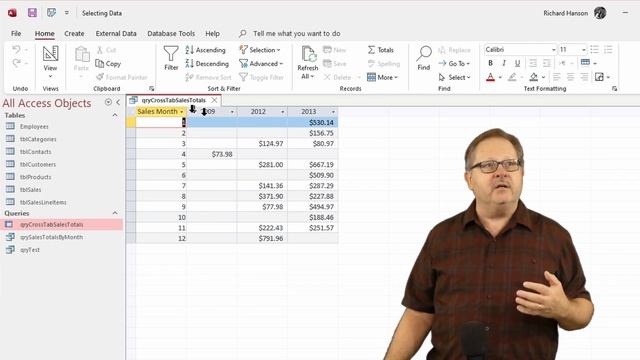Screen dimensions: 640x360
Task: Open the Calibri font name dropdown
Action: point(553,50)
